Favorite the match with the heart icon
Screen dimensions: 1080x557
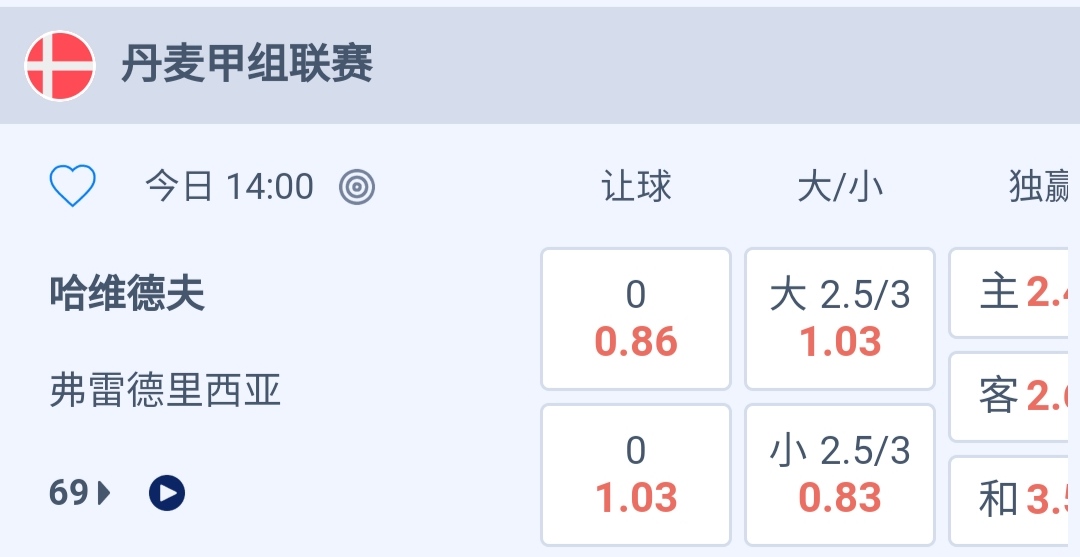click(73, 186)
